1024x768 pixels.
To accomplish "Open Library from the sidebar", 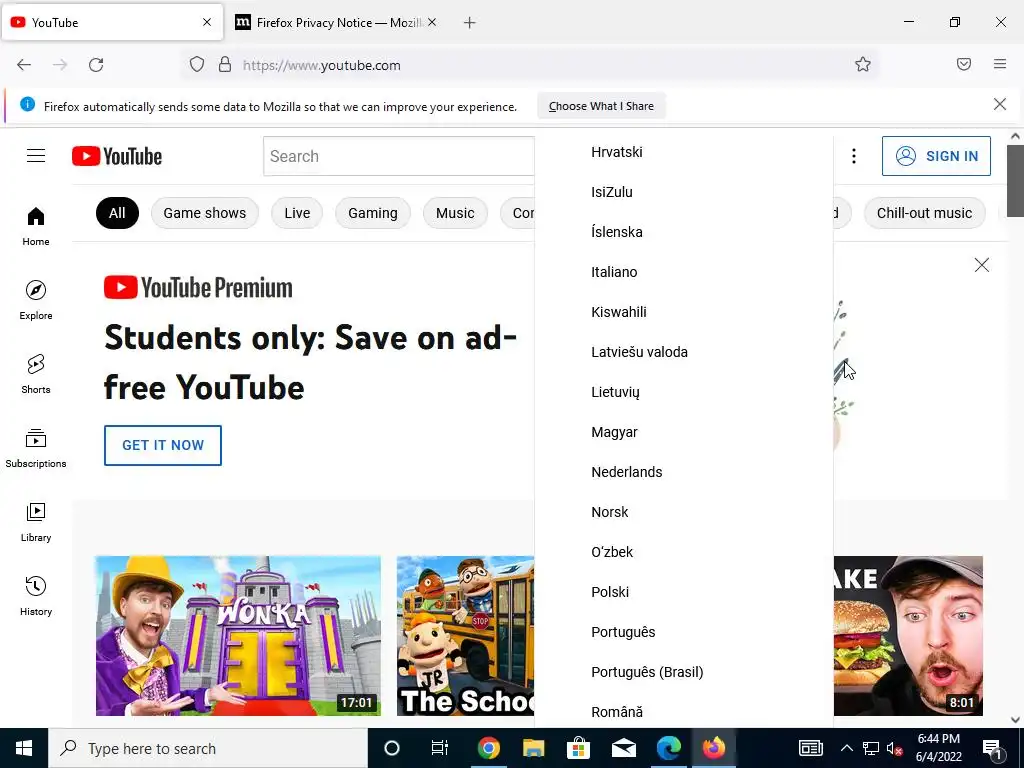I will click(x=36, y=522).
